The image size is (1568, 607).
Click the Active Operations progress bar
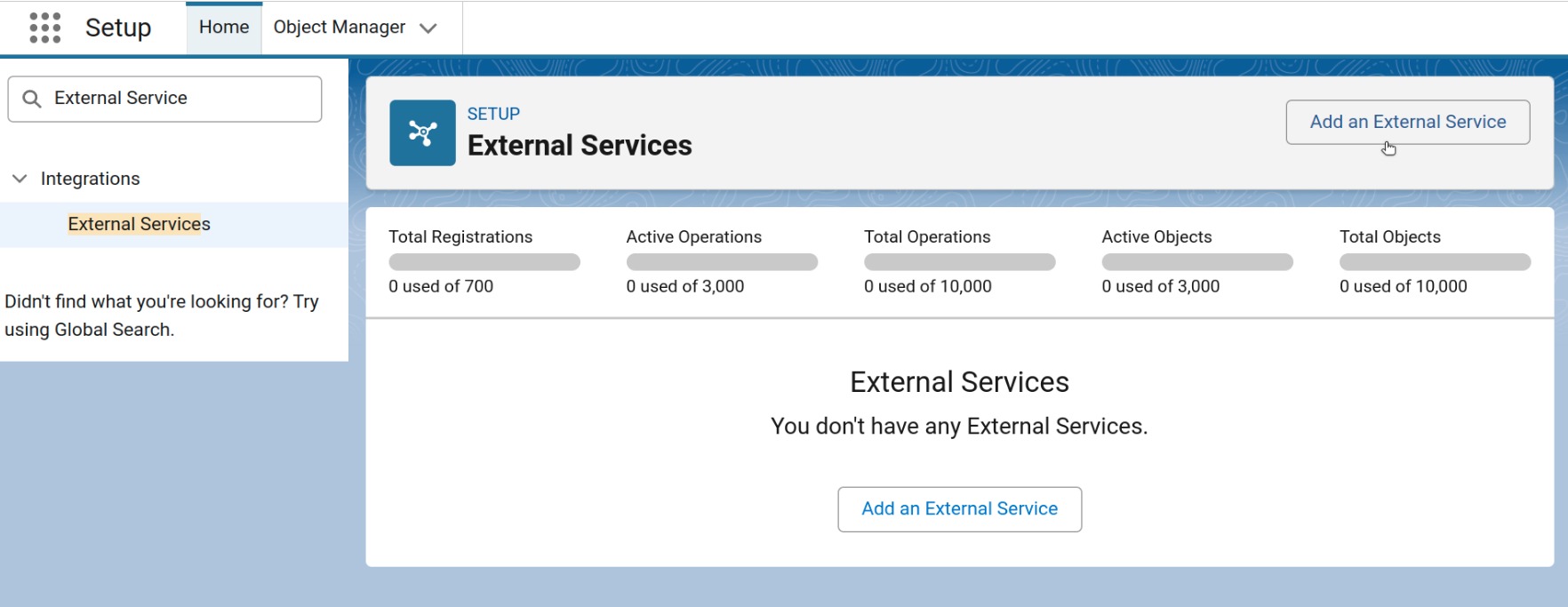click(x=722, y=261)
